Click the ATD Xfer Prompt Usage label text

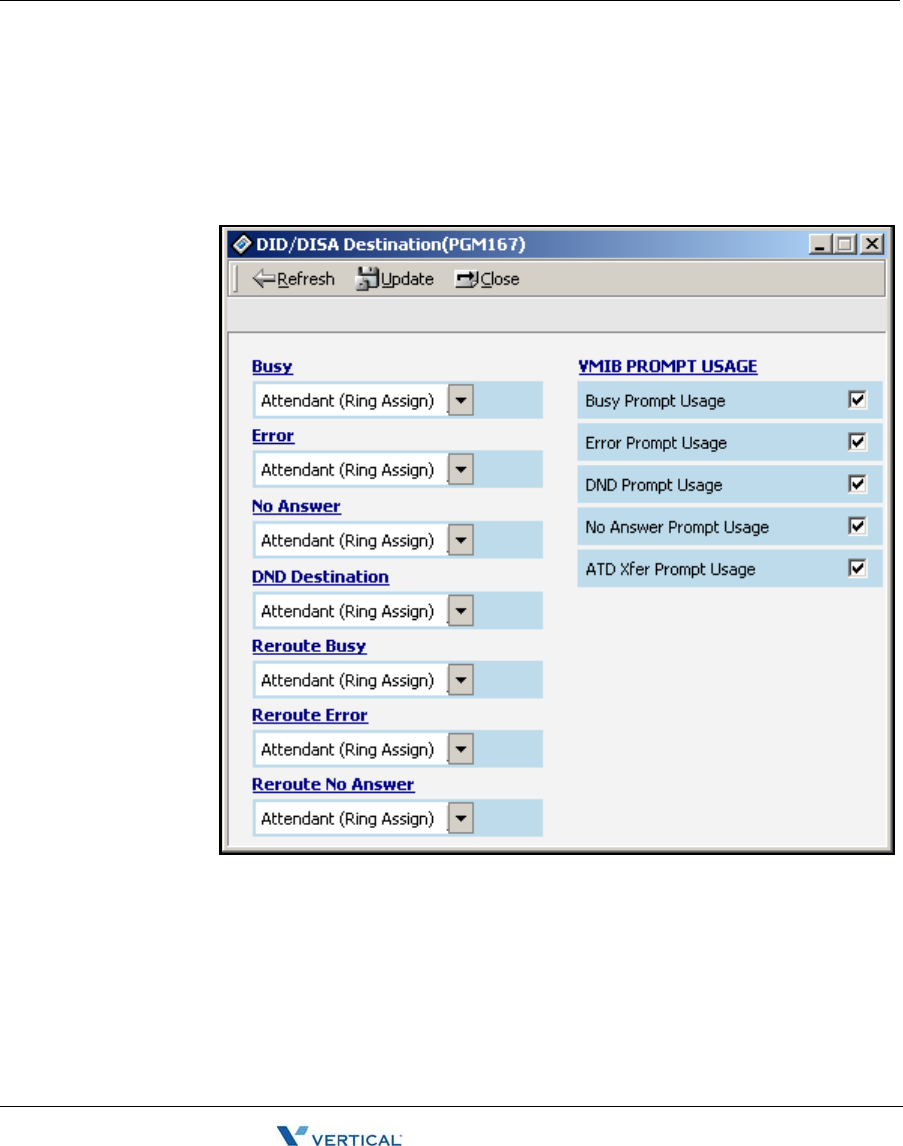click(x=671, y=569)
